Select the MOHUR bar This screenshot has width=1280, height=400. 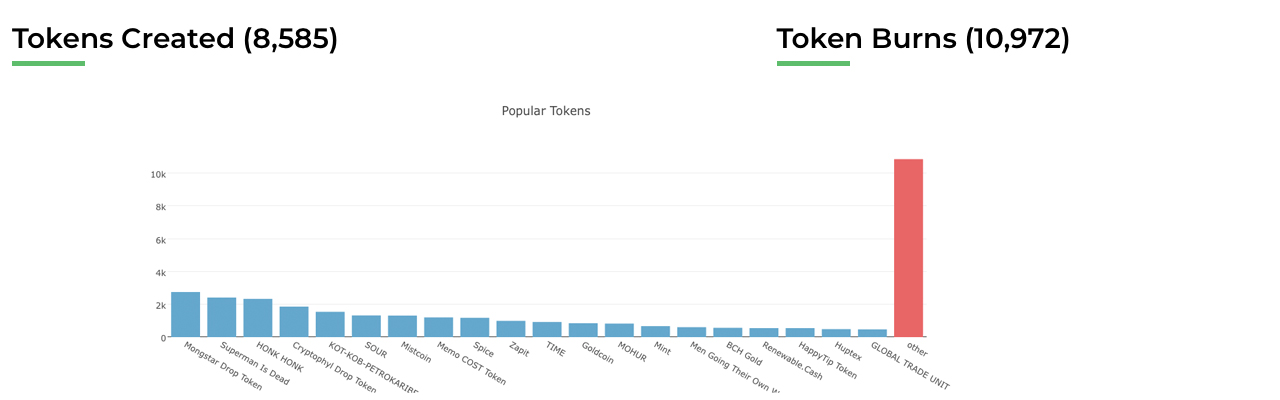pos(619,330)
